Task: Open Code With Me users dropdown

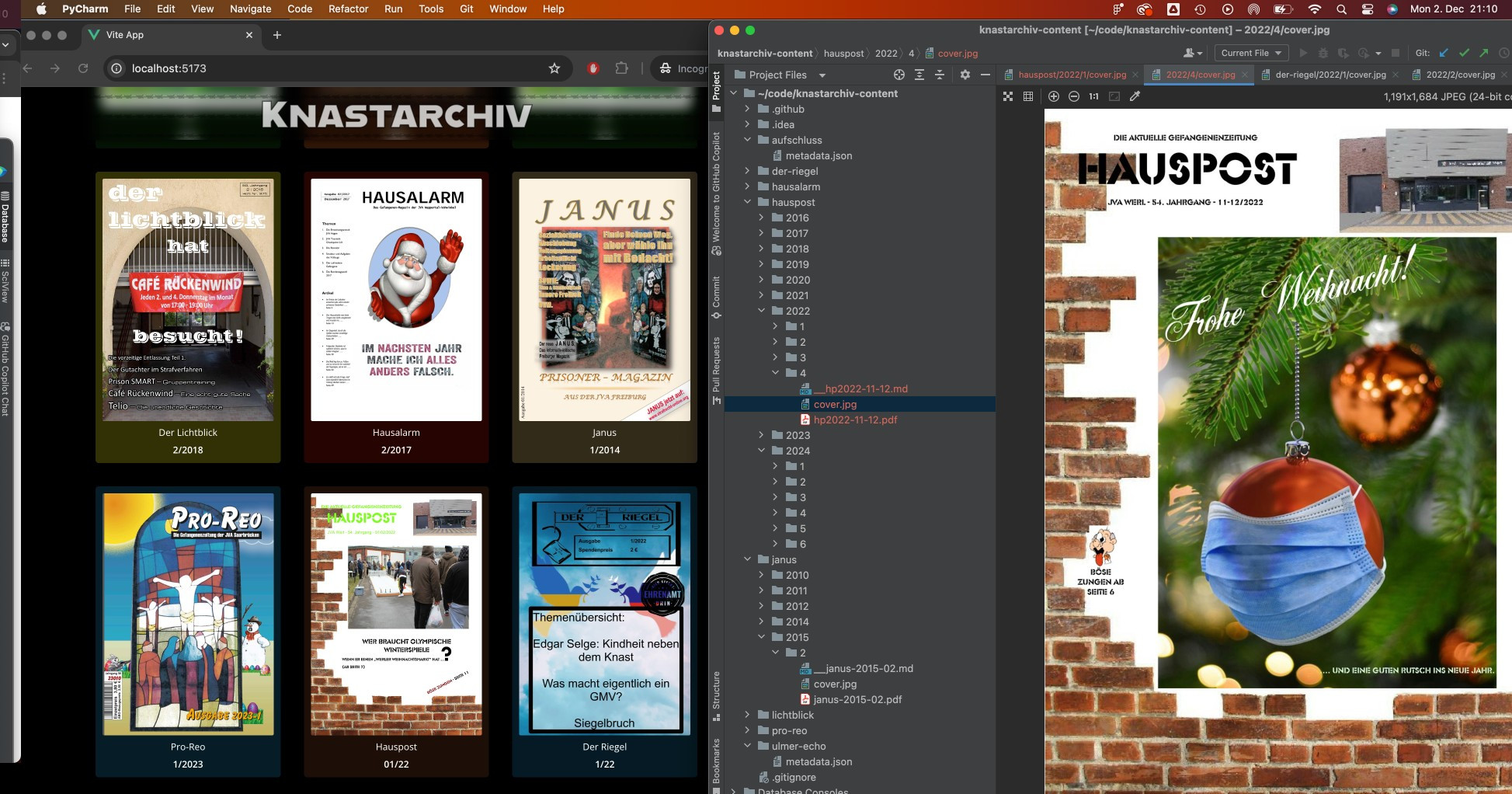Action: 1193,53
